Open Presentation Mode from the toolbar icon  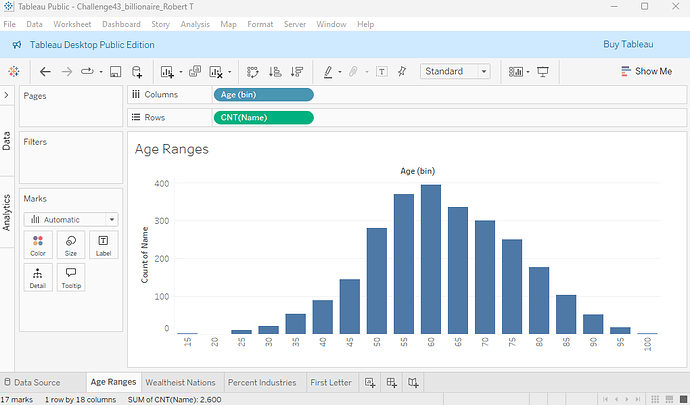(x=544, y=72)
